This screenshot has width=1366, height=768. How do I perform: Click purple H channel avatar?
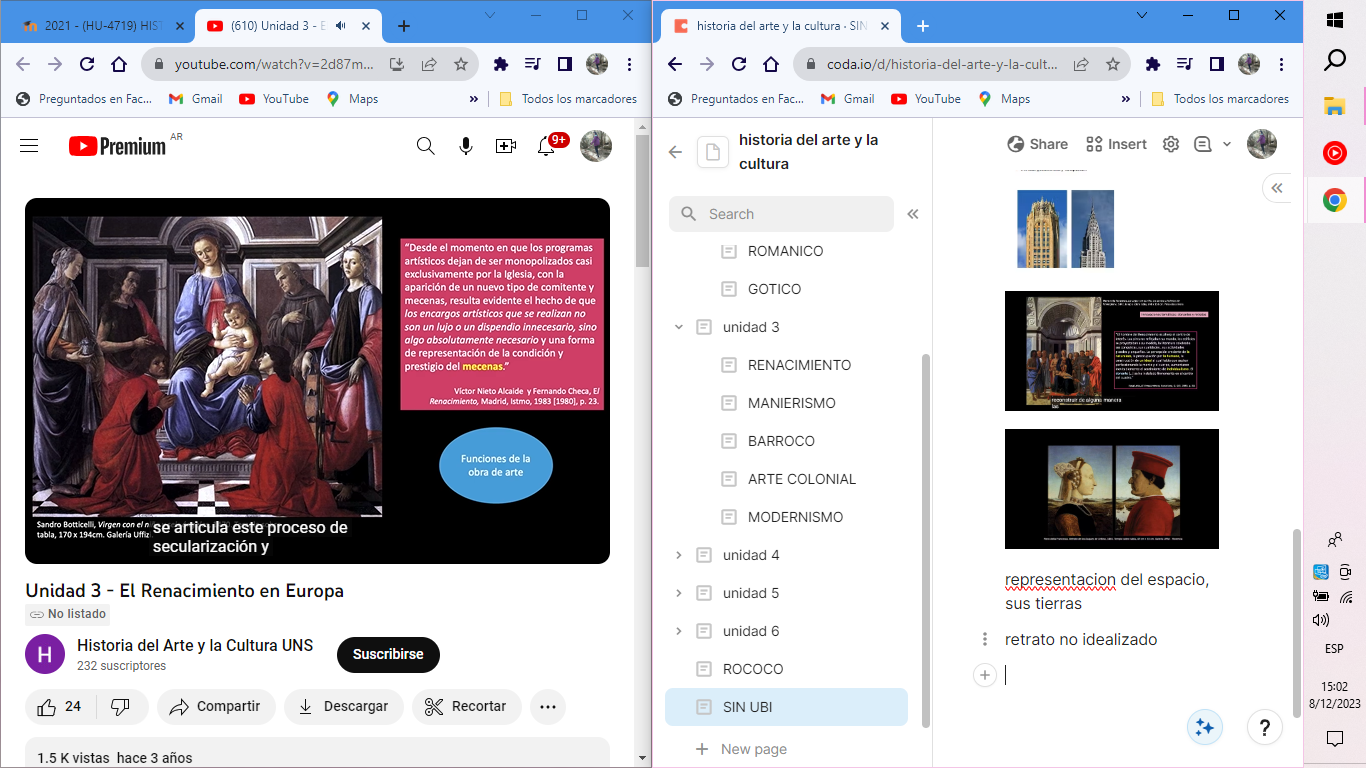click(x=45, y=654)
